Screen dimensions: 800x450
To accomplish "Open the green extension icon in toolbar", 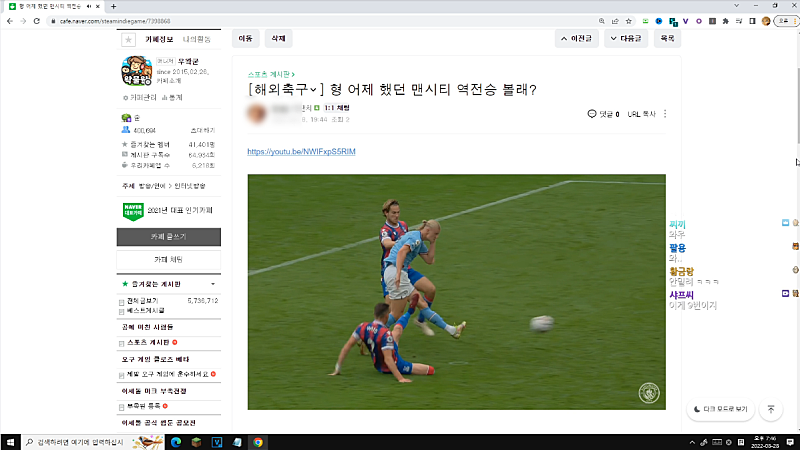I will pos(645,21).
